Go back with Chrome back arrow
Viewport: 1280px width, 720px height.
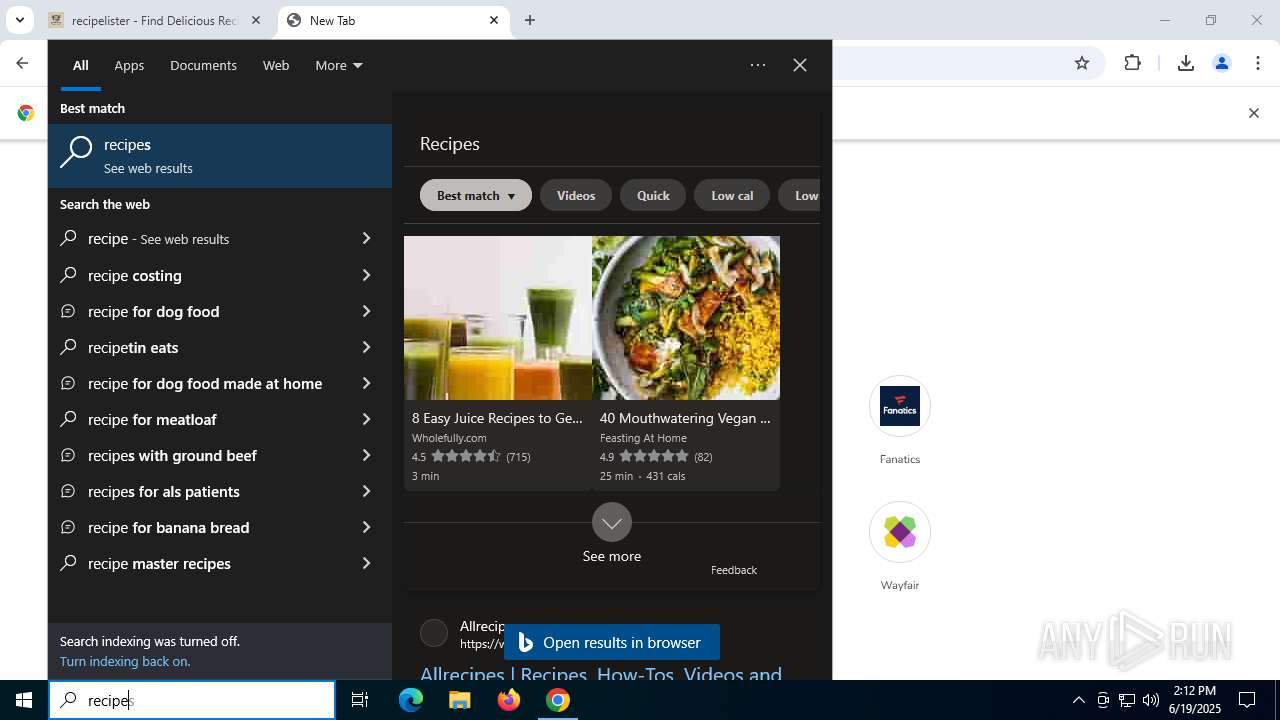tap(22, 63)
